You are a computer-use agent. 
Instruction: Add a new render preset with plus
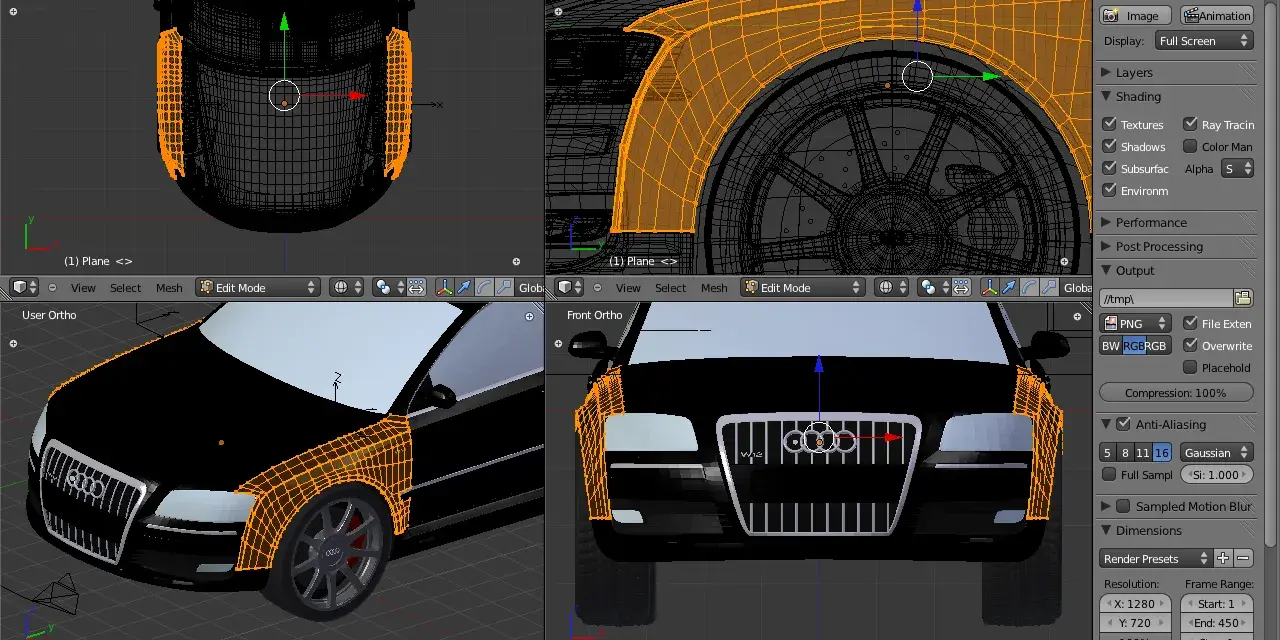tap(1223, 558)
